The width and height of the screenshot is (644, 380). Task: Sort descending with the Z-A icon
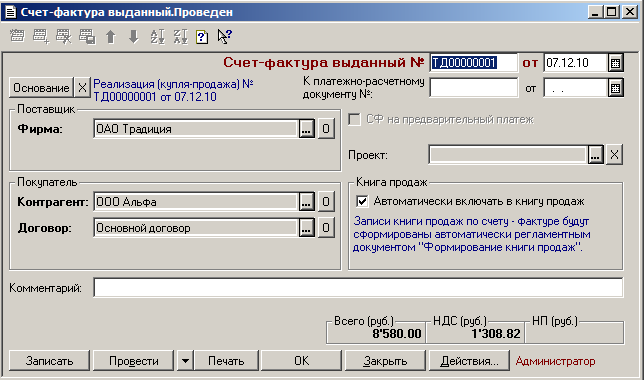[180, 37]
